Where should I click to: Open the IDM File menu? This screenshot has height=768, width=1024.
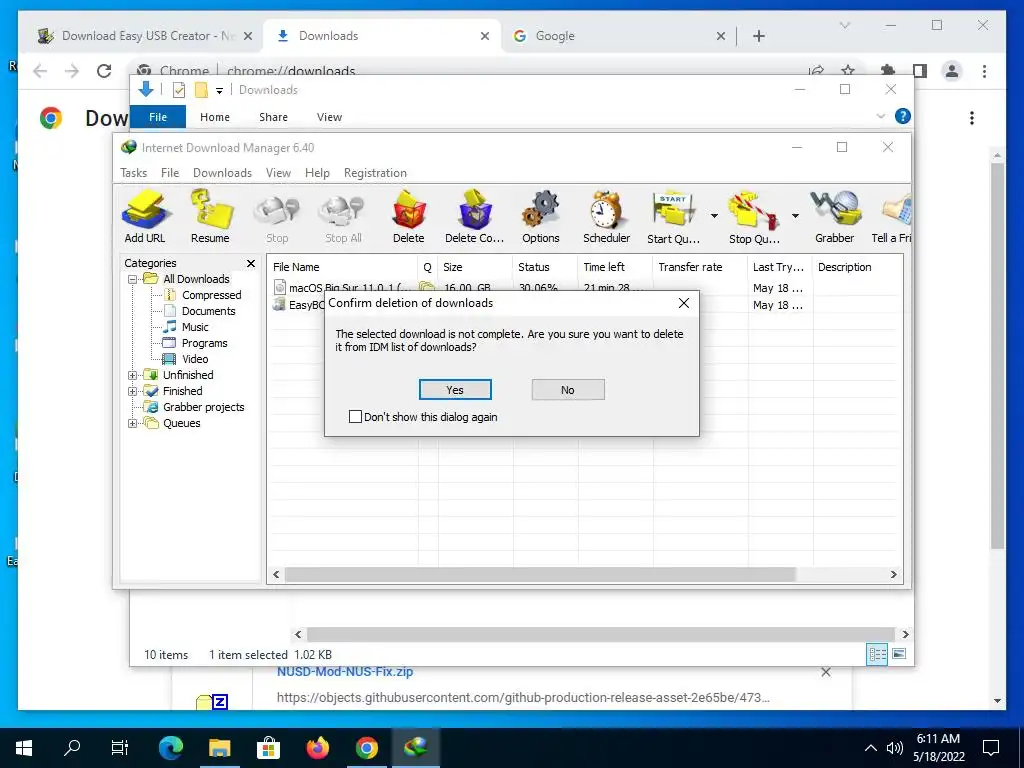click(x=170, y=173)
